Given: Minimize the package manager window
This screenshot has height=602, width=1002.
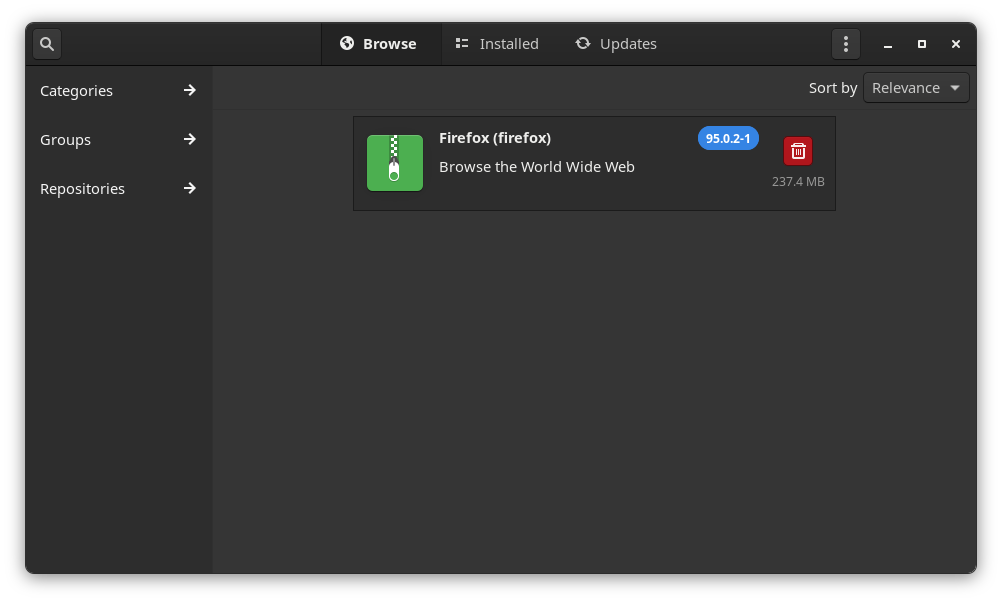Looking at the screenshot, I should [887, 45].
